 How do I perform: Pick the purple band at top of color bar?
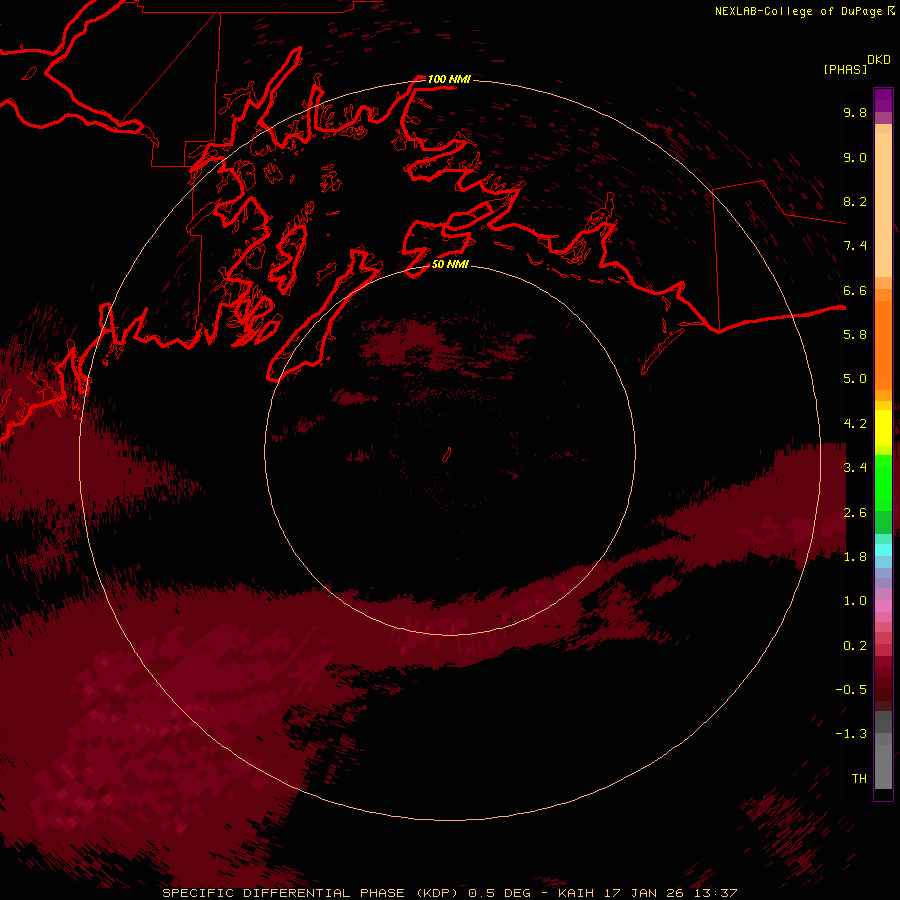(x=883, y=100)
